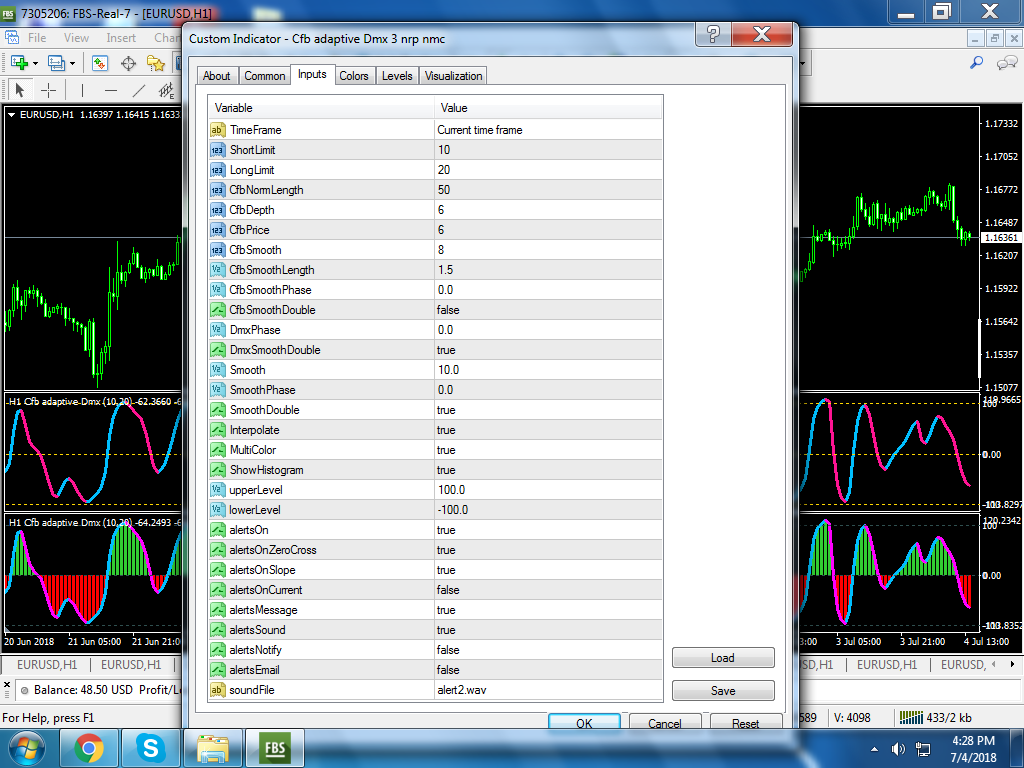This screenshot has height=768, width=1024.
Task: Select the alertsOnCurrent false value
Action: [x=548, y=590]
